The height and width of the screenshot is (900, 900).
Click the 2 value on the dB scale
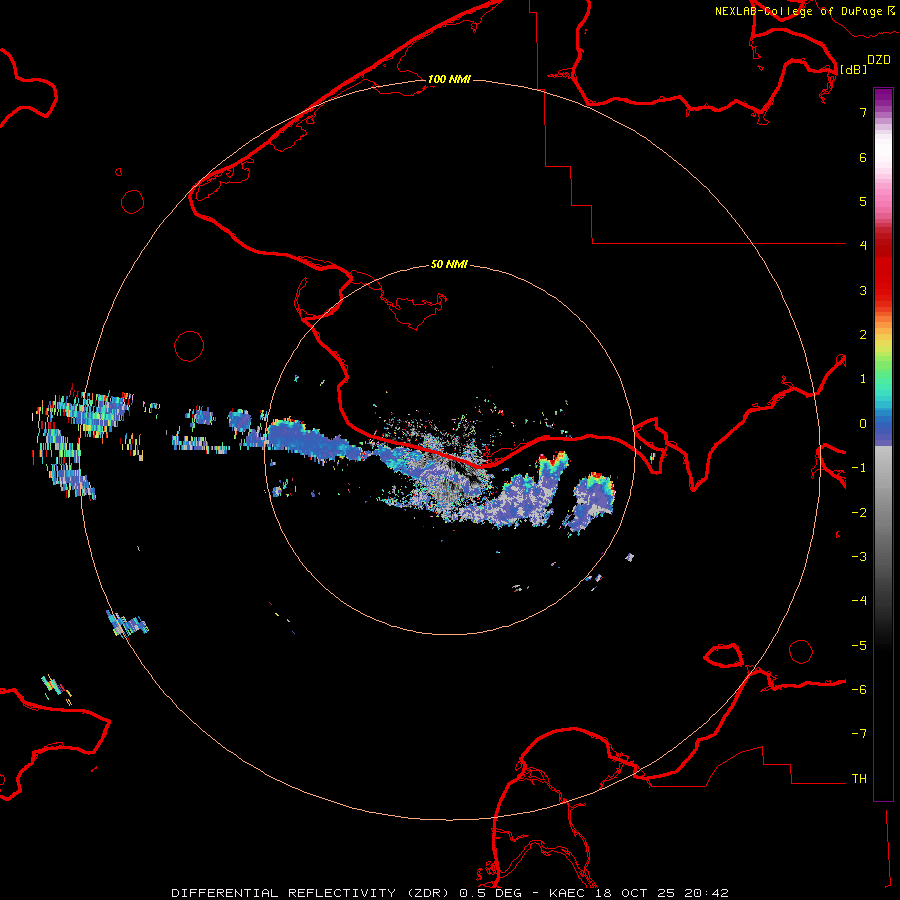tap(863, 335)
